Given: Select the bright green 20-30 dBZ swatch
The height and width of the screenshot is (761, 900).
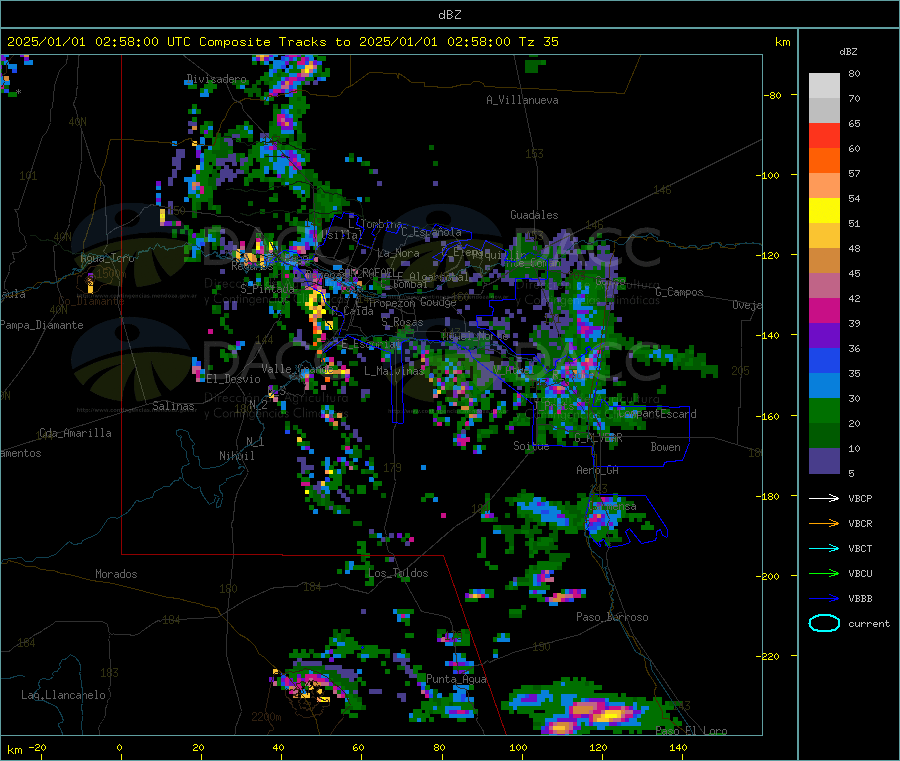Looking at the screenshot, I should click(x=824, y=411).
